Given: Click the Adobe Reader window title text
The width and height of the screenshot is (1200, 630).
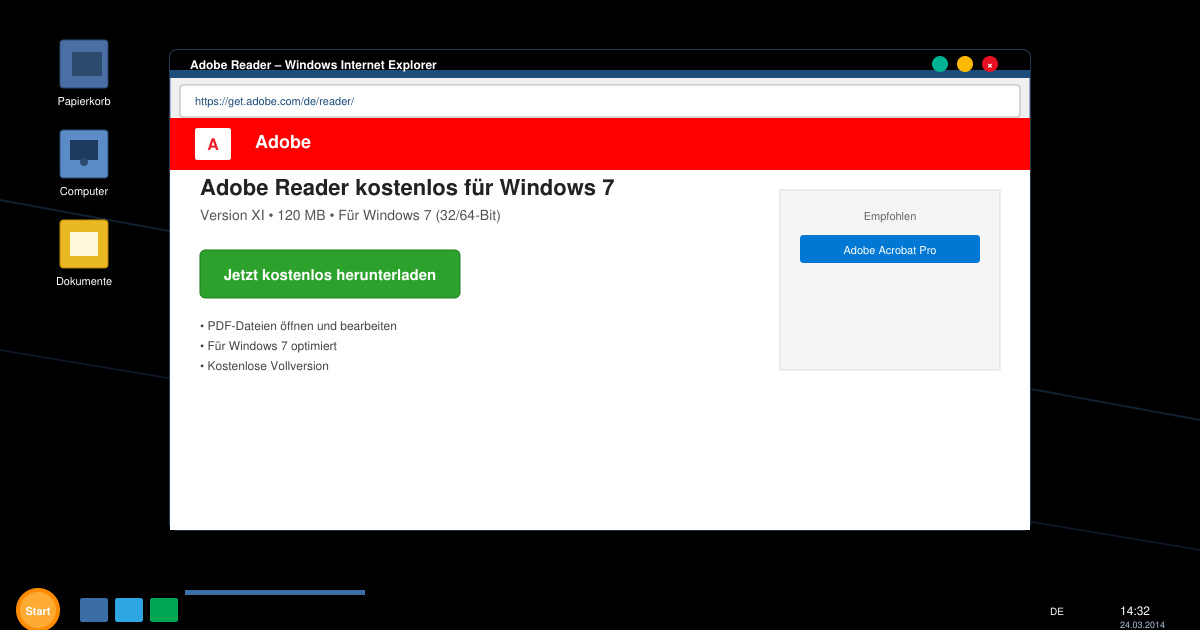Looking at the screenshot, I should (x=313, y=65).
